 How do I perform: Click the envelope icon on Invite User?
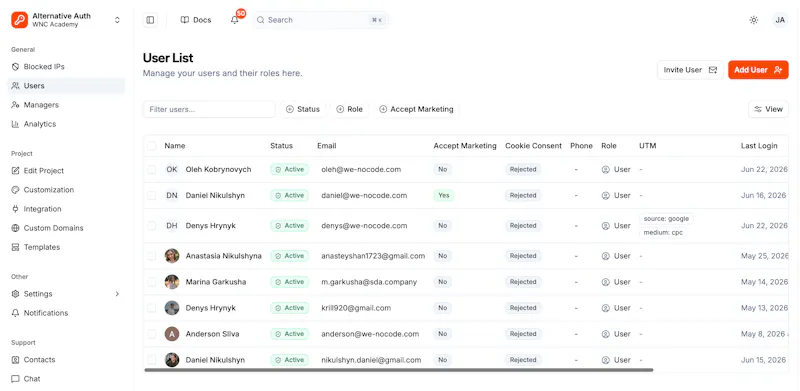(x=713, y=70)
